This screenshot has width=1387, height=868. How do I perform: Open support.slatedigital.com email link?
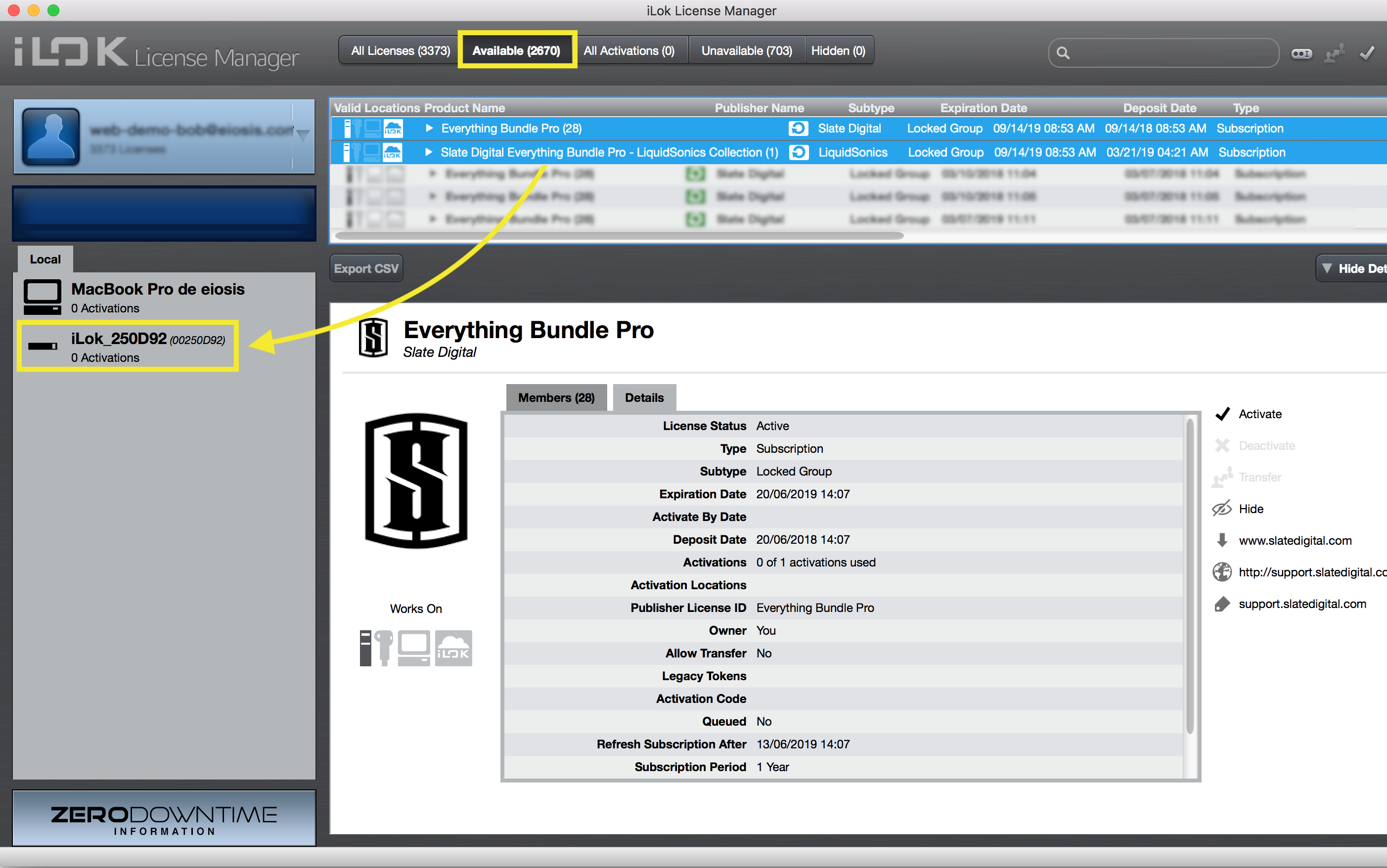pos(1302,604)
